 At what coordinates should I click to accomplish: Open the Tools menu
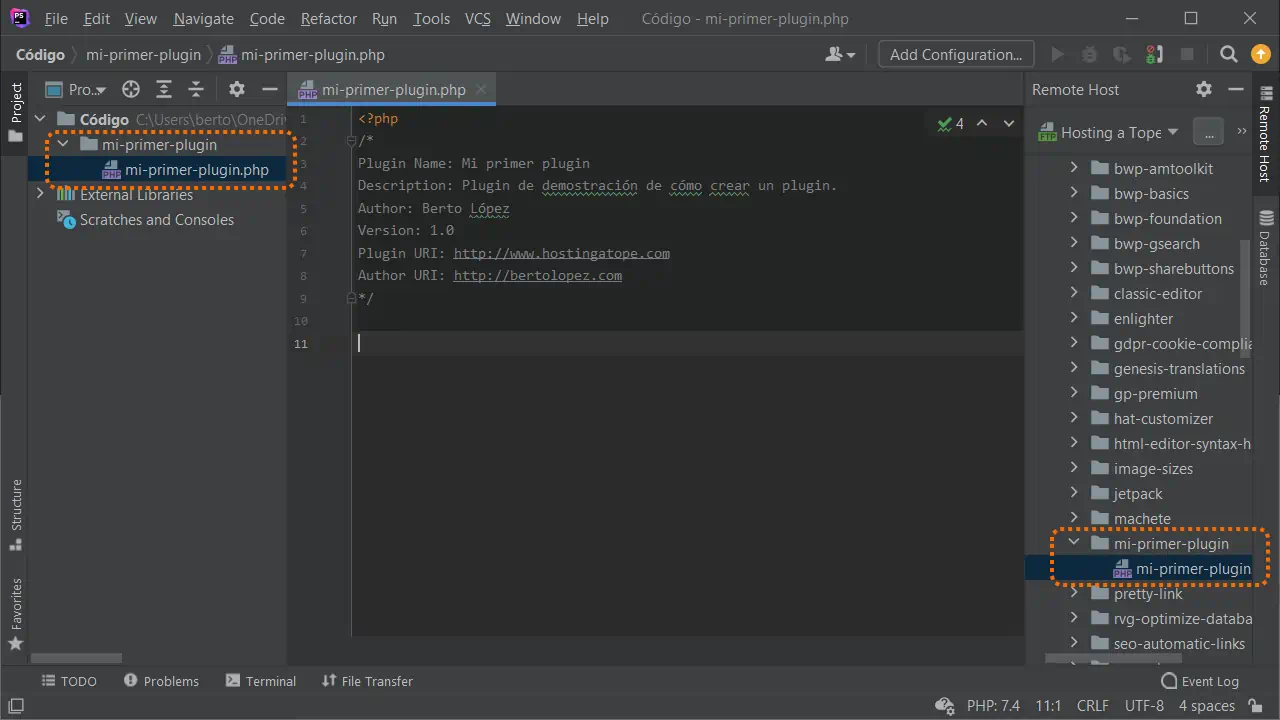pos(431,18)
